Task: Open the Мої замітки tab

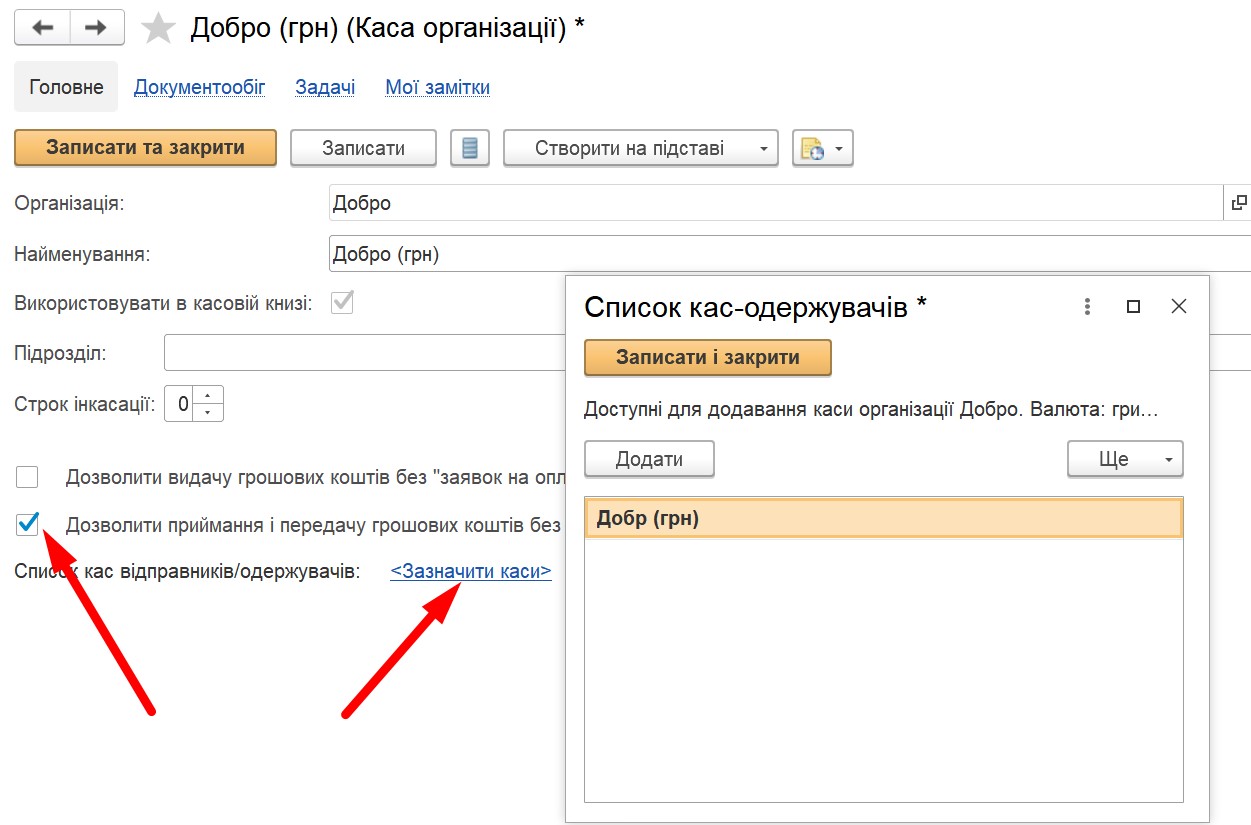Action: click(438, 87)
